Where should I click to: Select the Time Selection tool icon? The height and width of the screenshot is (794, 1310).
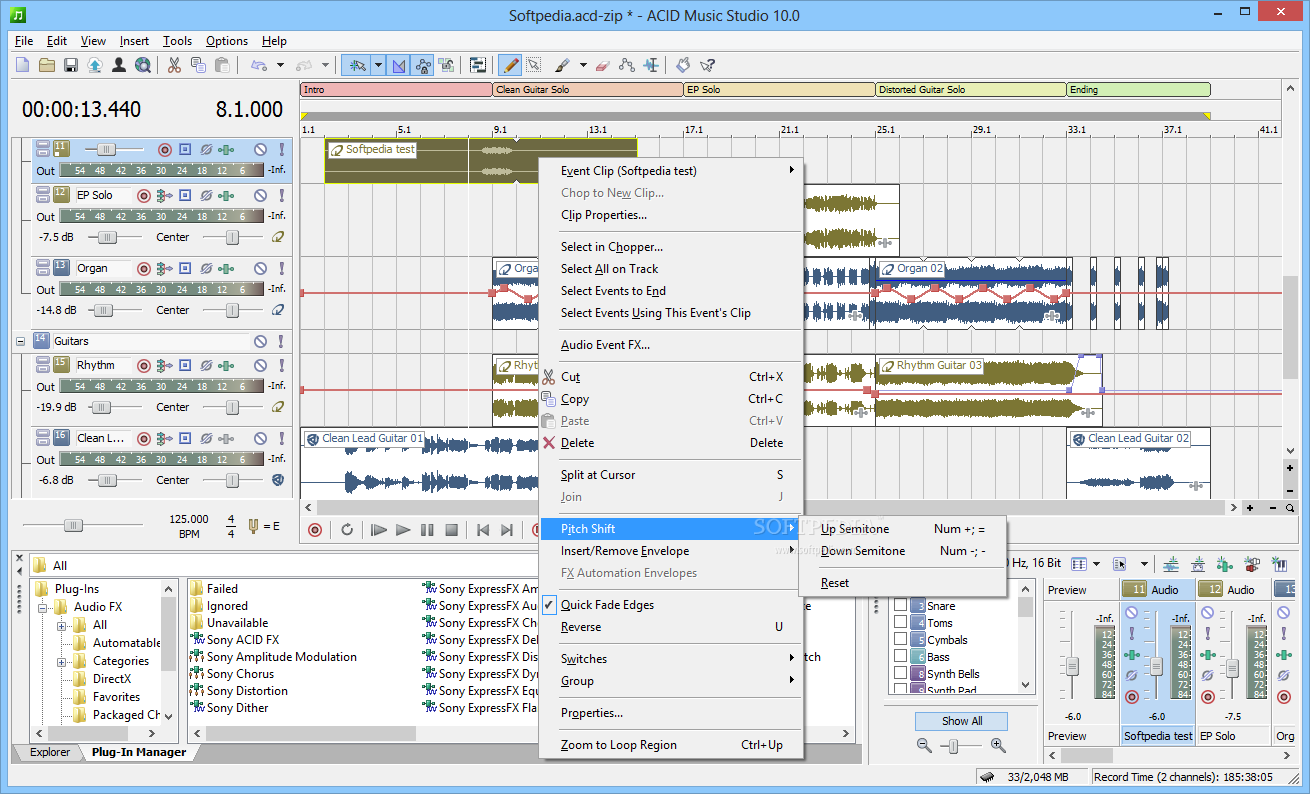[x=651, y=65]
